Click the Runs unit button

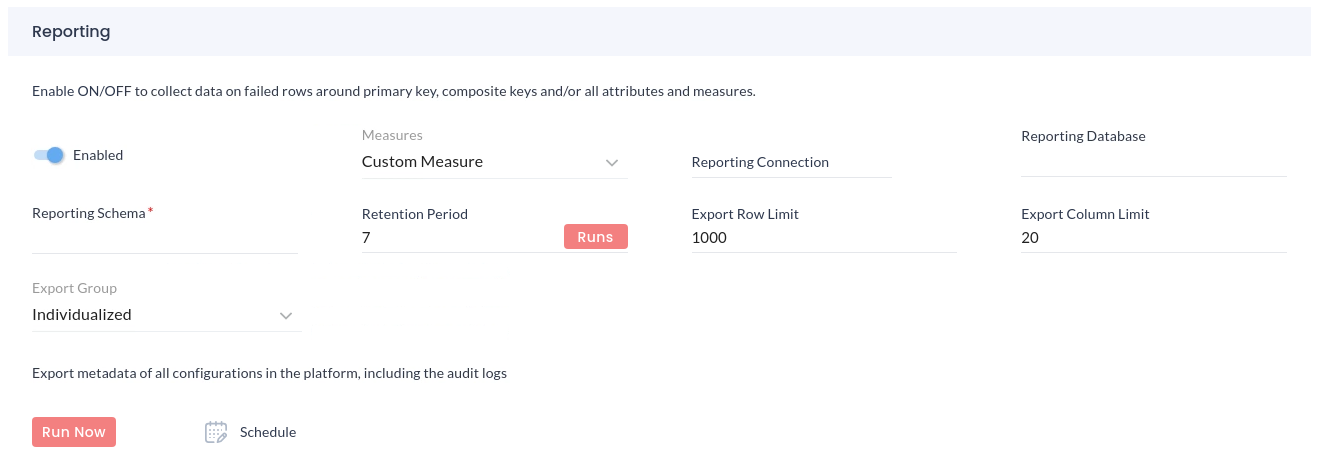point(595,237)
